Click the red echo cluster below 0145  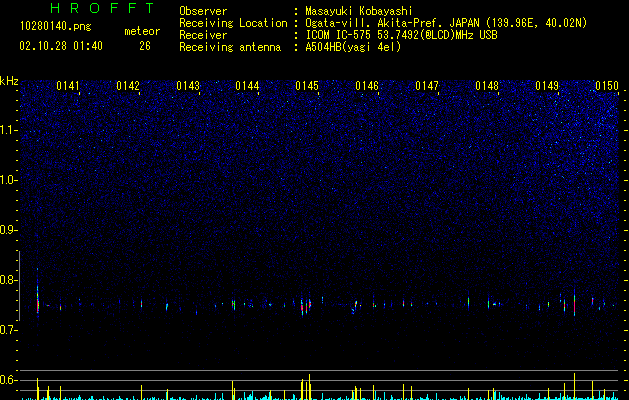[x=306, y=307]
